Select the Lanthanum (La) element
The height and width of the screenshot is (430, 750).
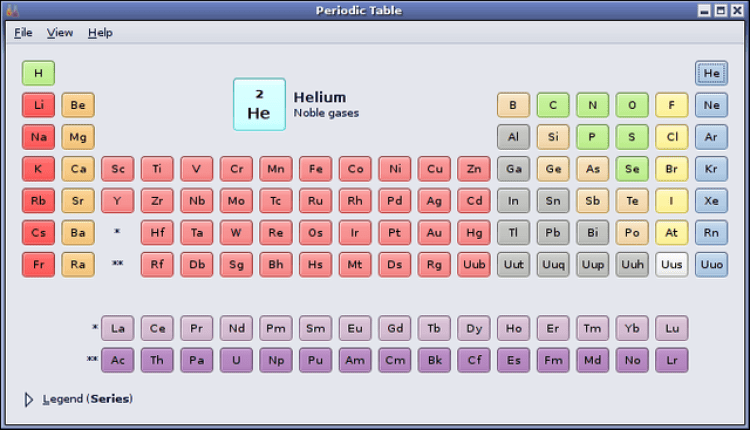point(118,328)
